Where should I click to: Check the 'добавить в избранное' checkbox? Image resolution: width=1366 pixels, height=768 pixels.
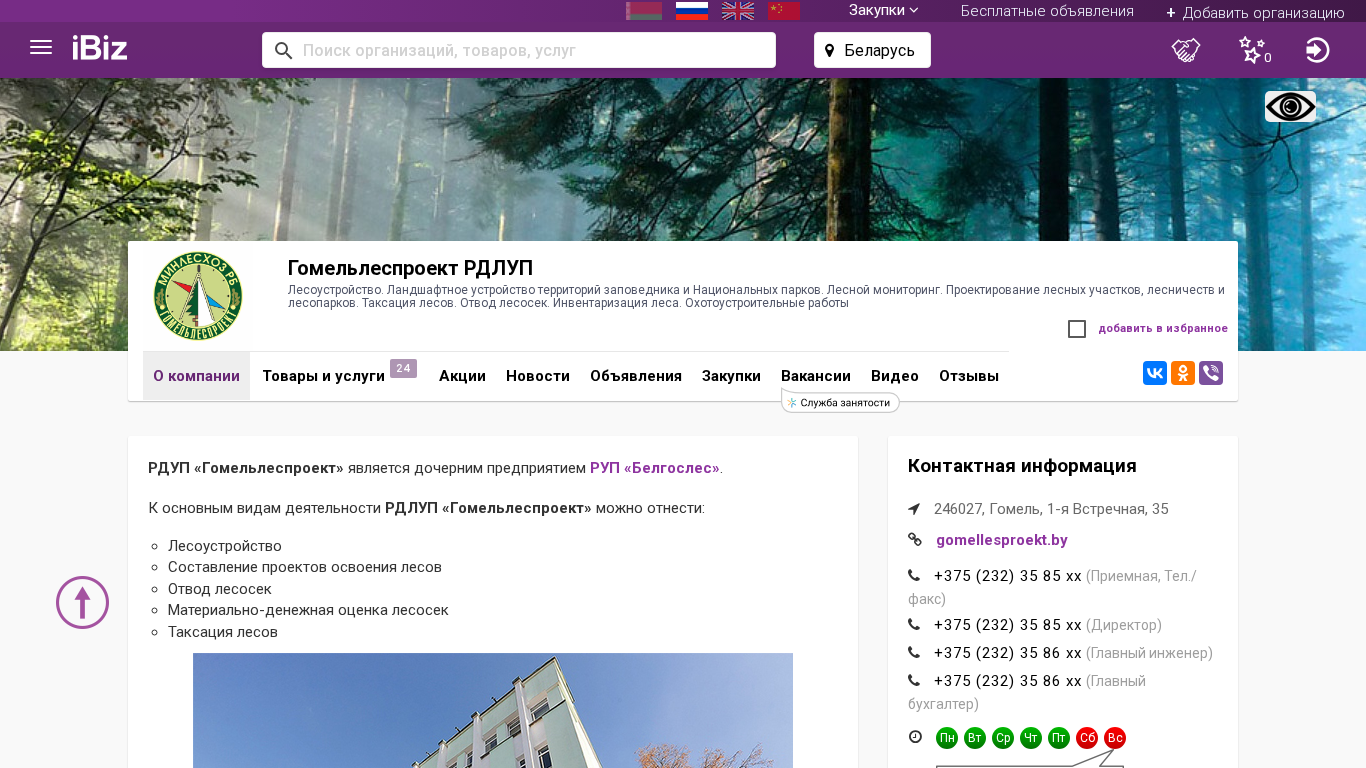coord(1077,329)
